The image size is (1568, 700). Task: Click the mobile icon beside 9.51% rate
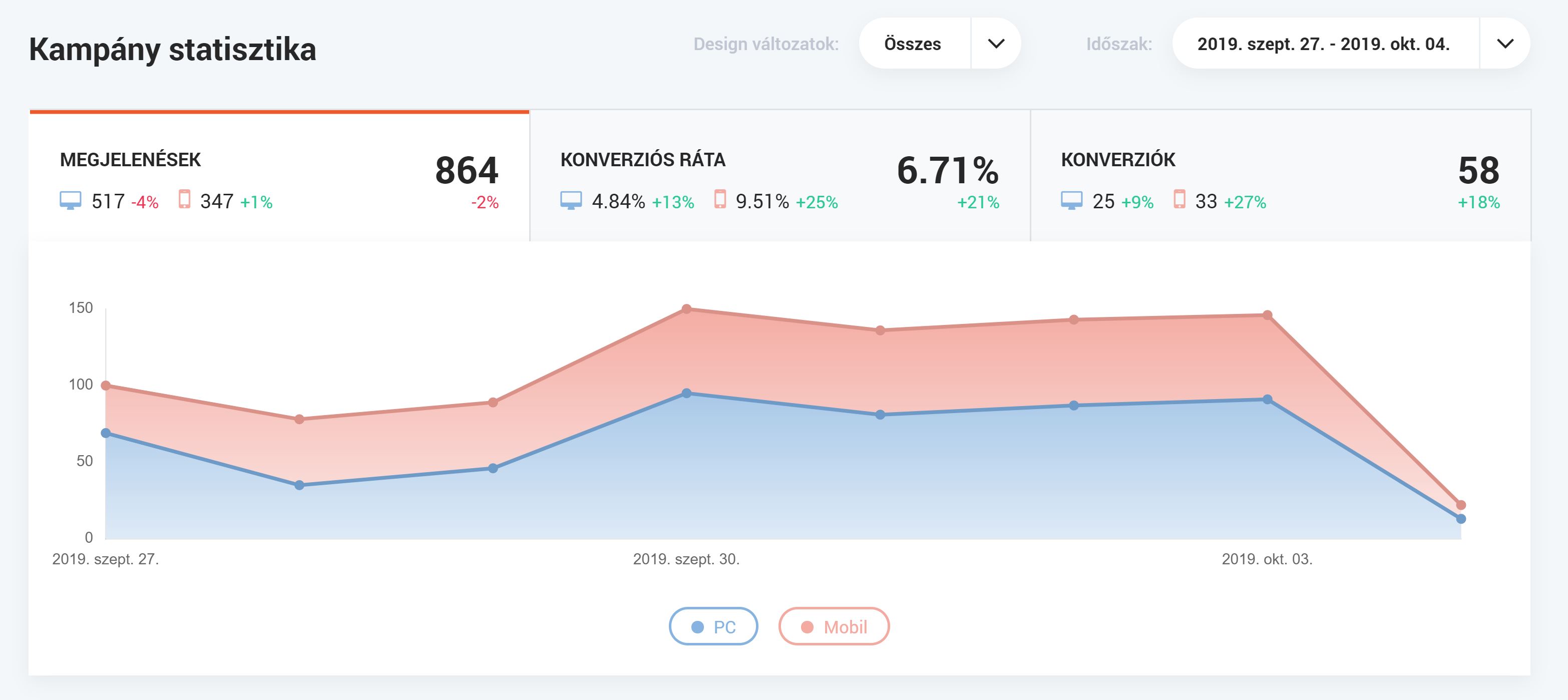(720, 199)
